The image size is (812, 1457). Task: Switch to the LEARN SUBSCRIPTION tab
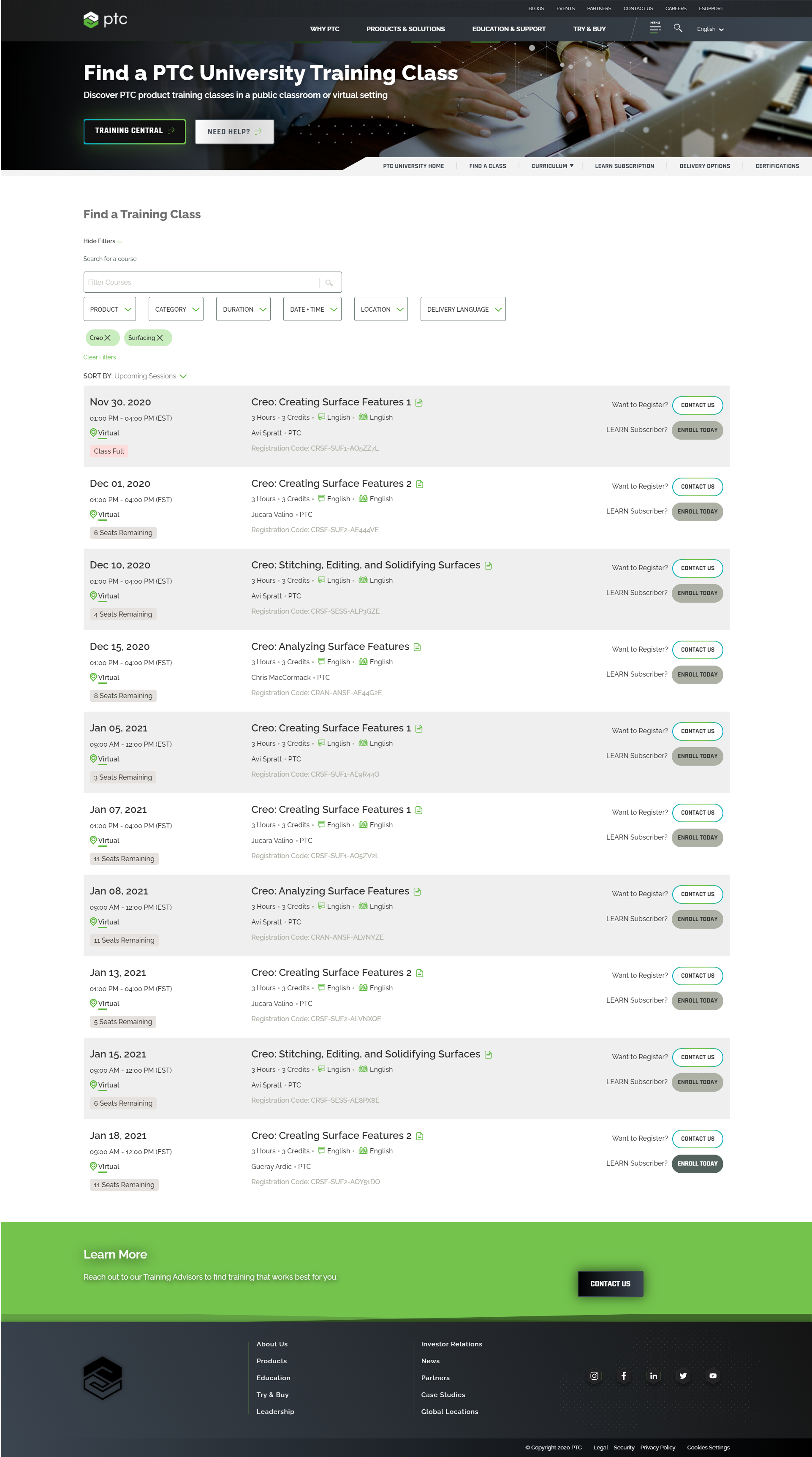pyautogui.click(x=624, y=166)
